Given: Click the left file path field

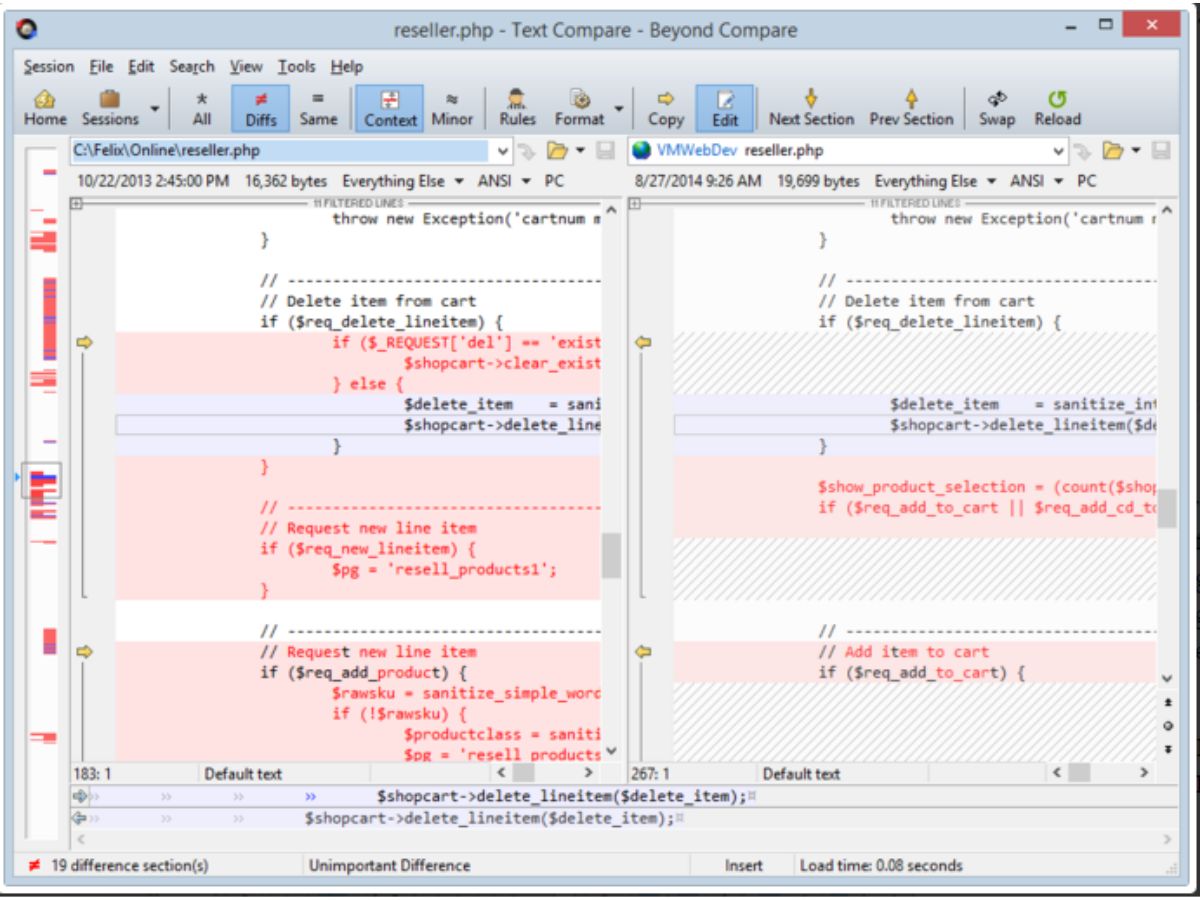Looking at the screenshot, I should click(x=280, y=152).
